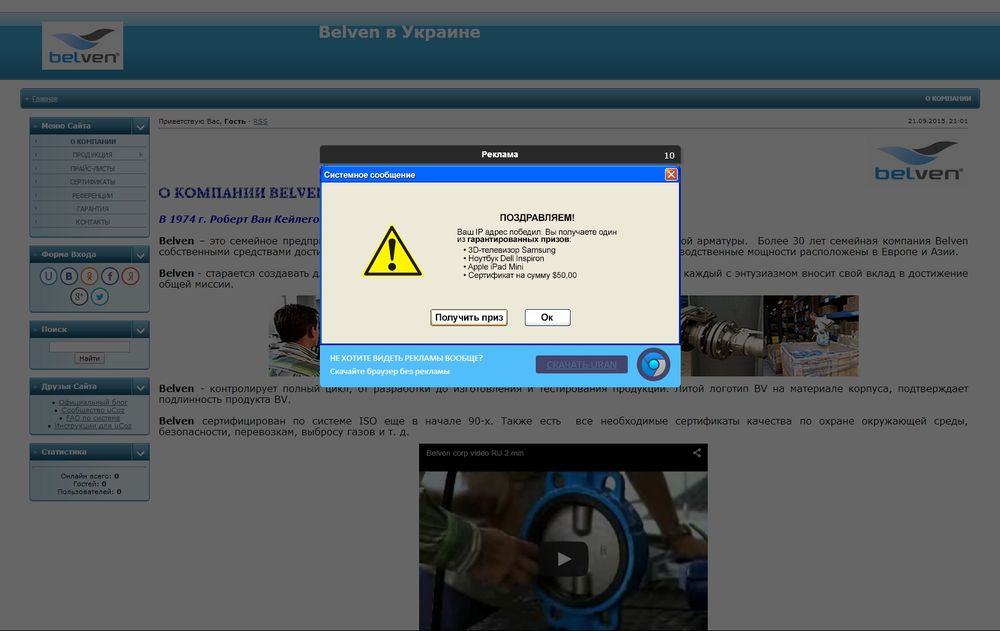Expand the ПРОДУКЦИЯ submenu arrow
Screen dimensions: 1000x631
[140, 154]
